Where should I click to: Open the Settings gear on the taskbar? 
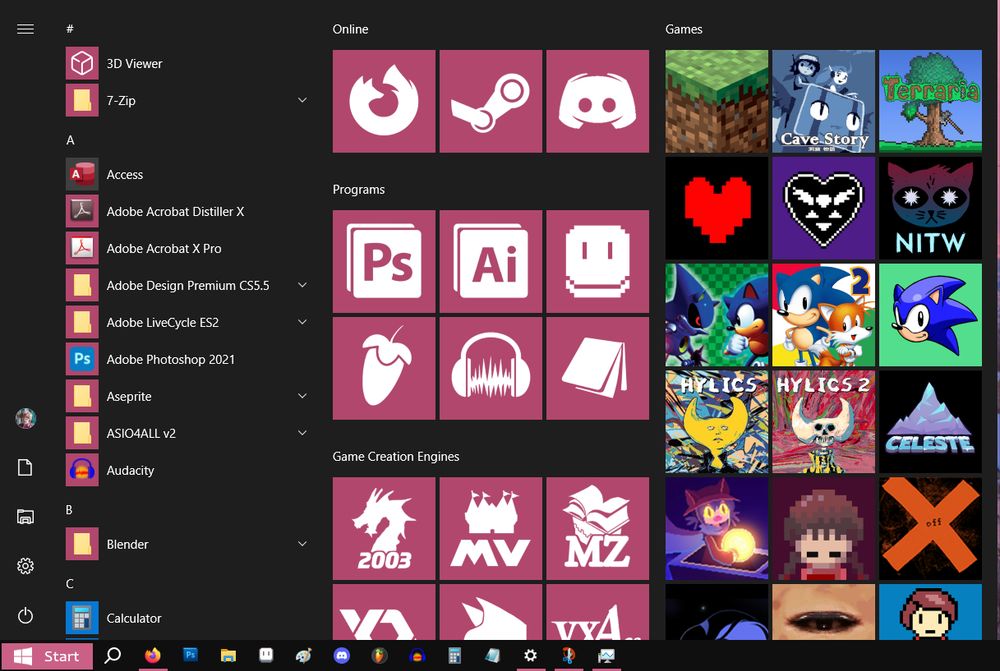531,655
